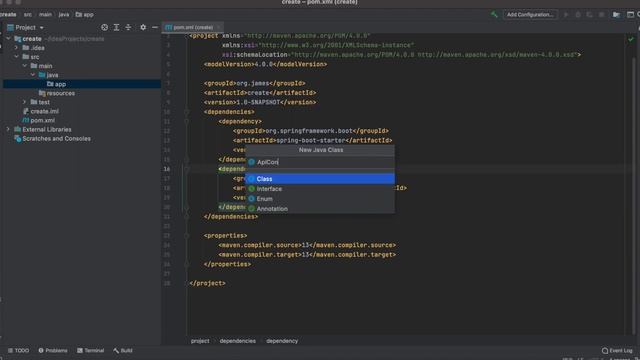Open the Terminal tool window
The width and height of the screenshot is (640, 360).
click(91, 350)
